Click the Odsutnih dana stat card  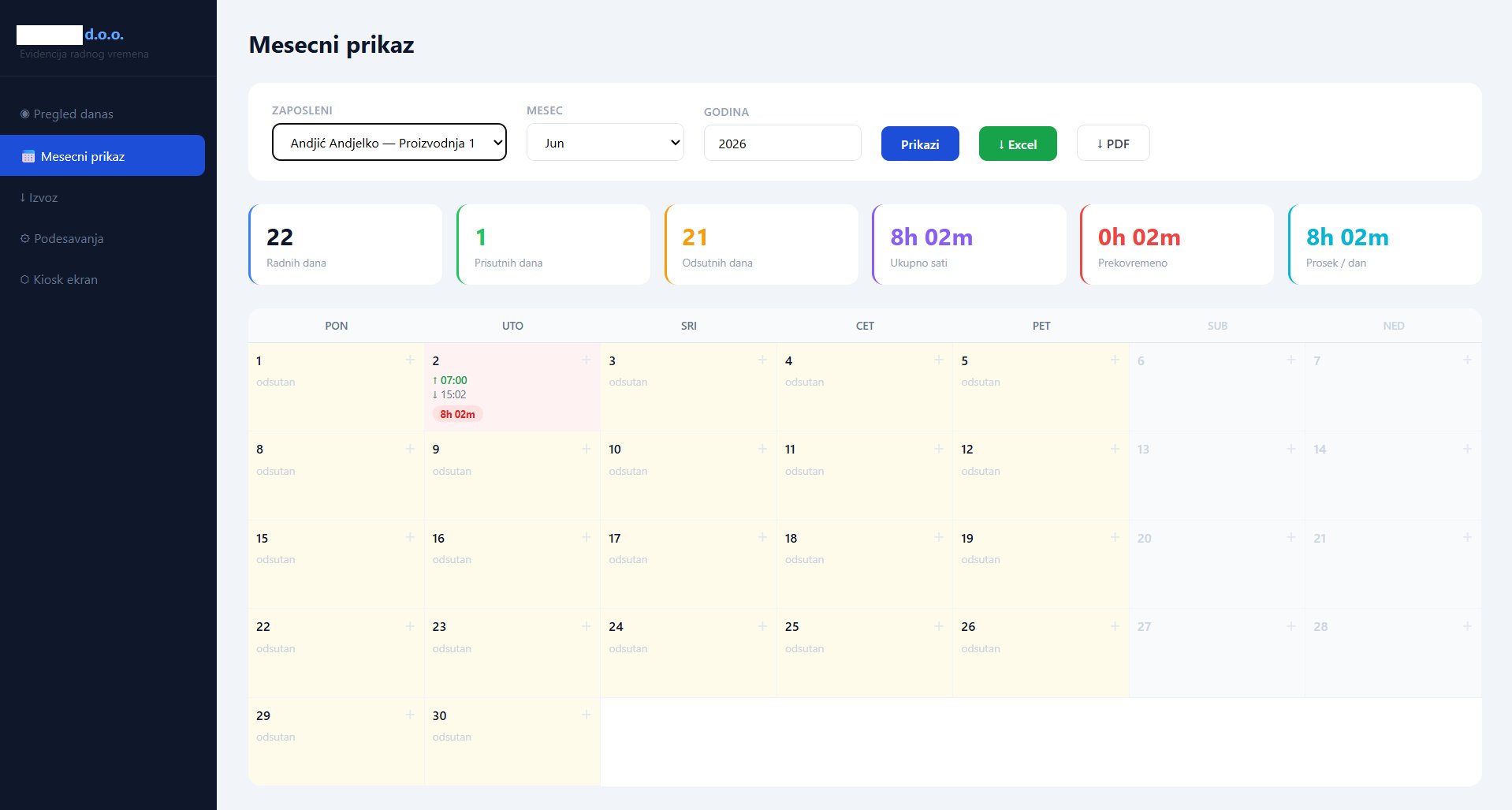click(x=762, y=244)
